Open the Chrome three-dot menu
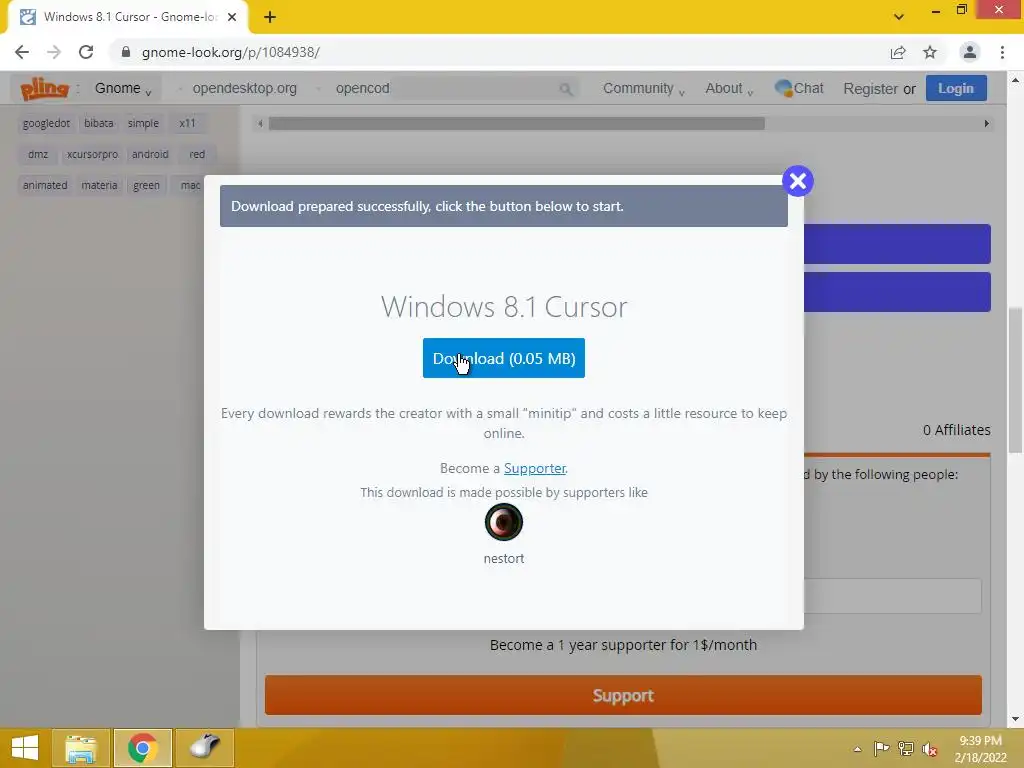The image size is (1024, 768). click(1002, 52)
